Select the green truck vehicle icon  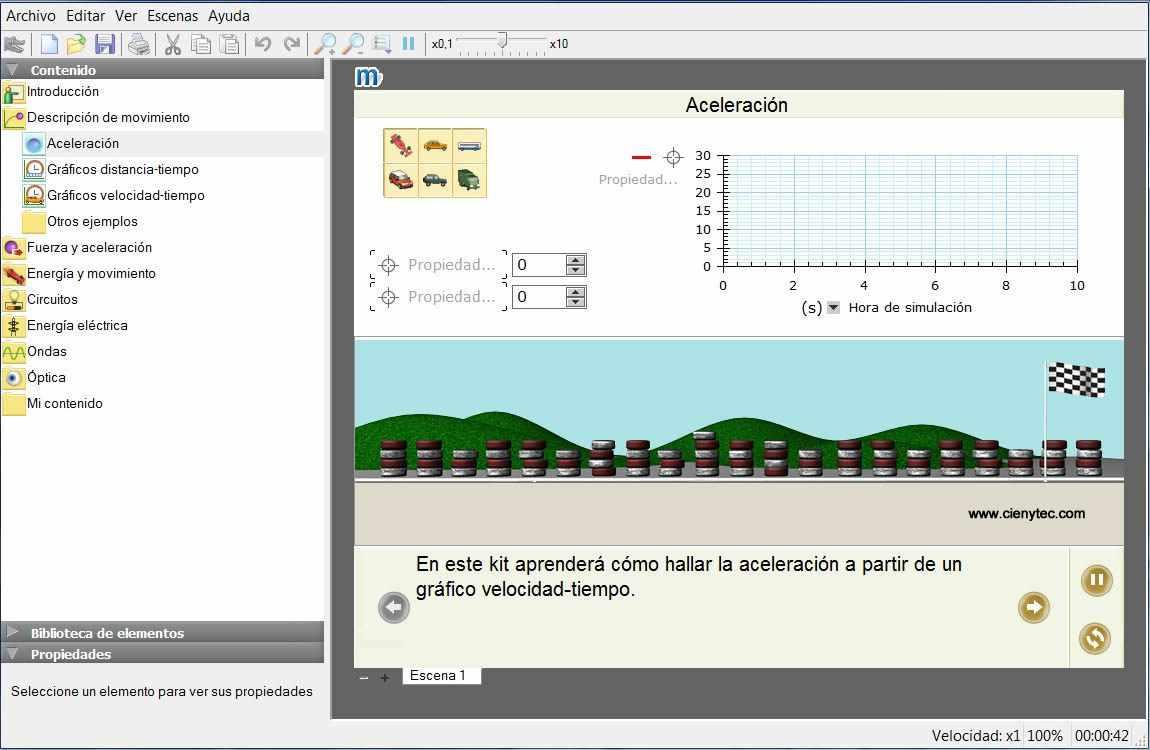(469, 180)
